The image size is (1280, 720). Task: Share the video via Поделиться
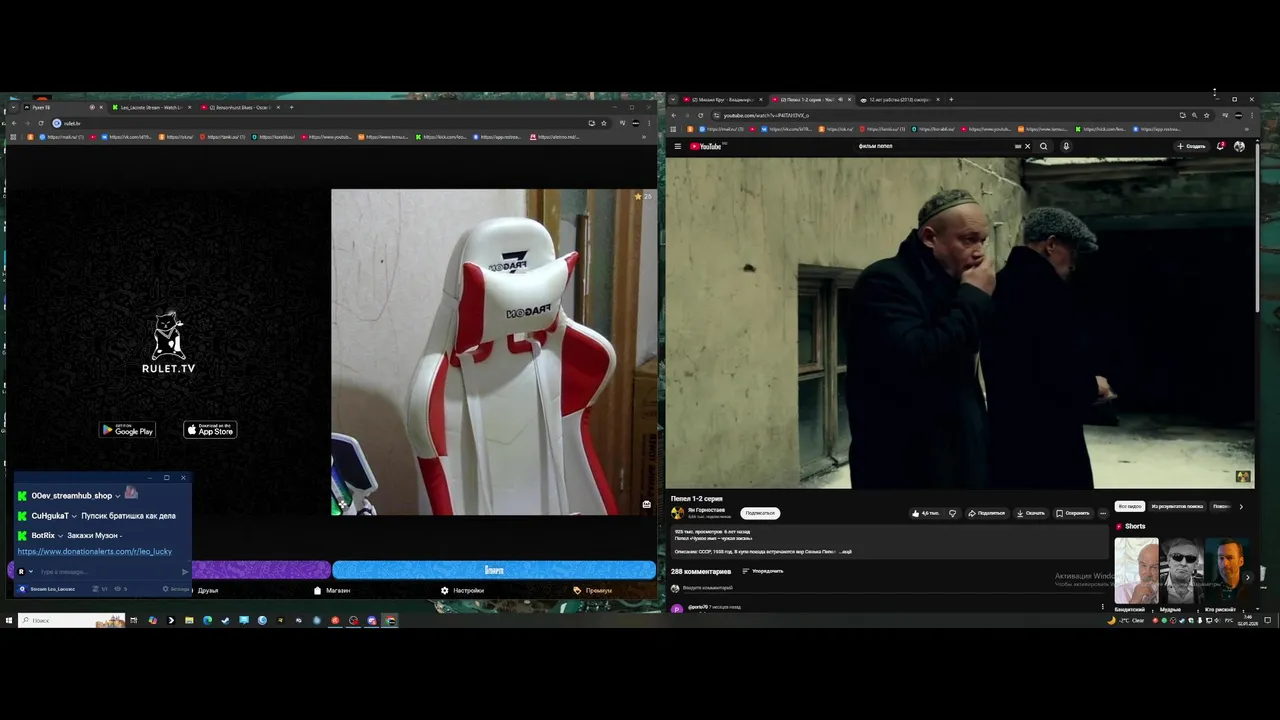pyautogui.click(x=986, y=513)
